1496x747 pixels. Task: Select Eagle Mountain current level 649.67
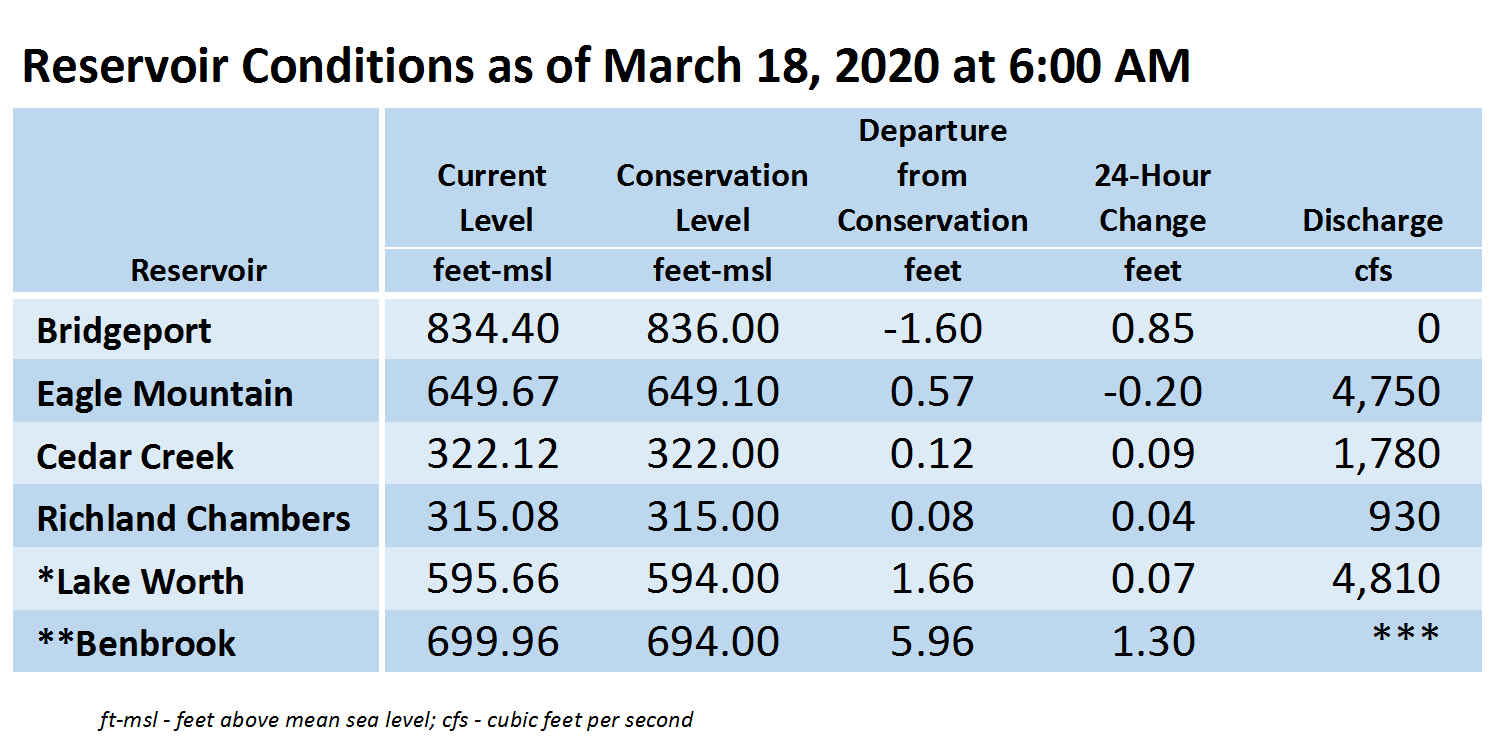(493, 391)
